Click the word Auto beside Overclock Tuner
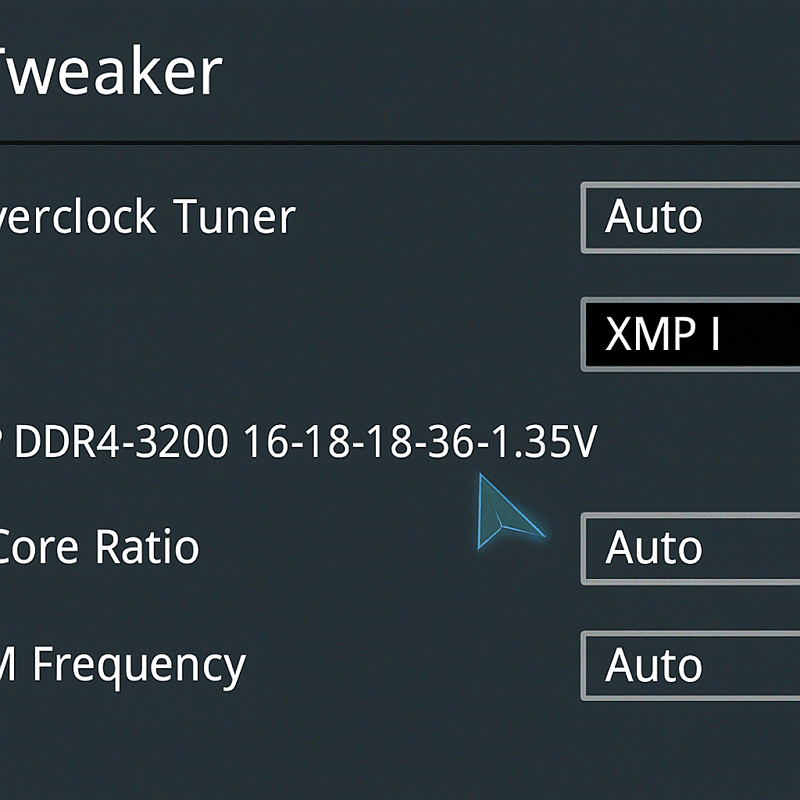Image resolution: width=800 pixels, height=800 pixels. point(655,217)
